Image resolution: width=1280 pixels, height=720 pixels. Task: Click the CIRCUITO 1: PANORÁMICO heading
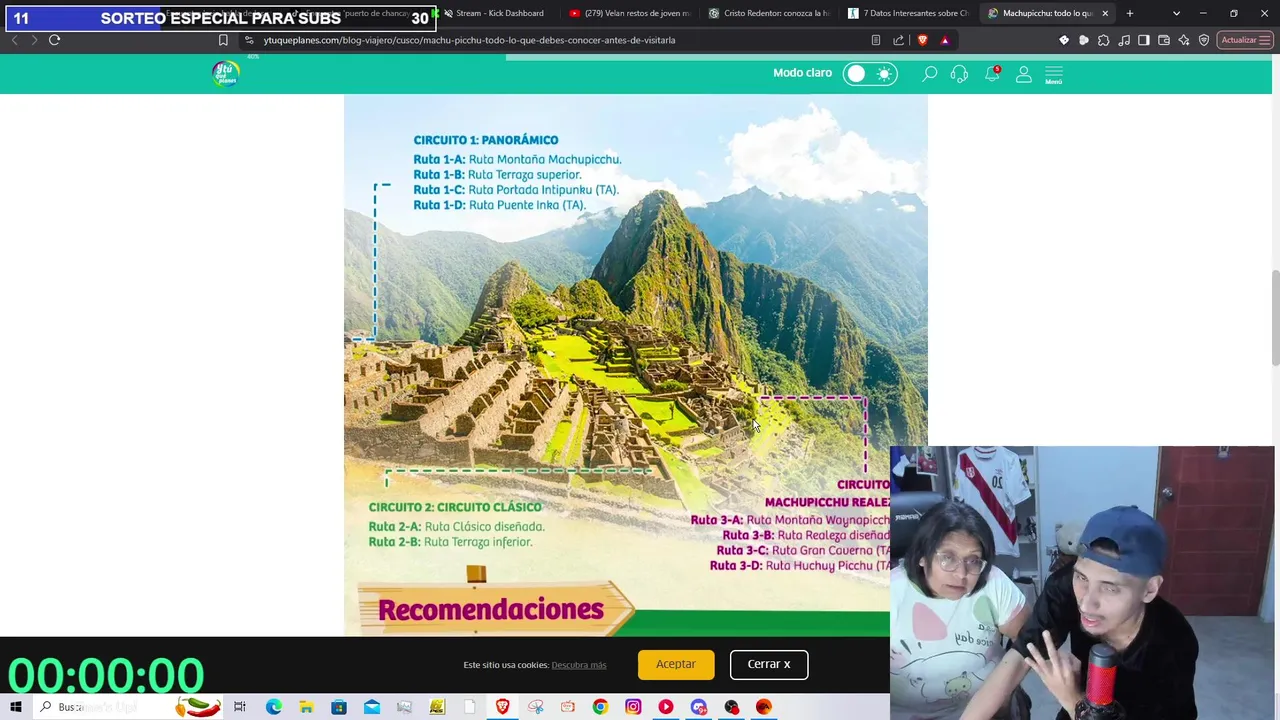coord(486,140)
